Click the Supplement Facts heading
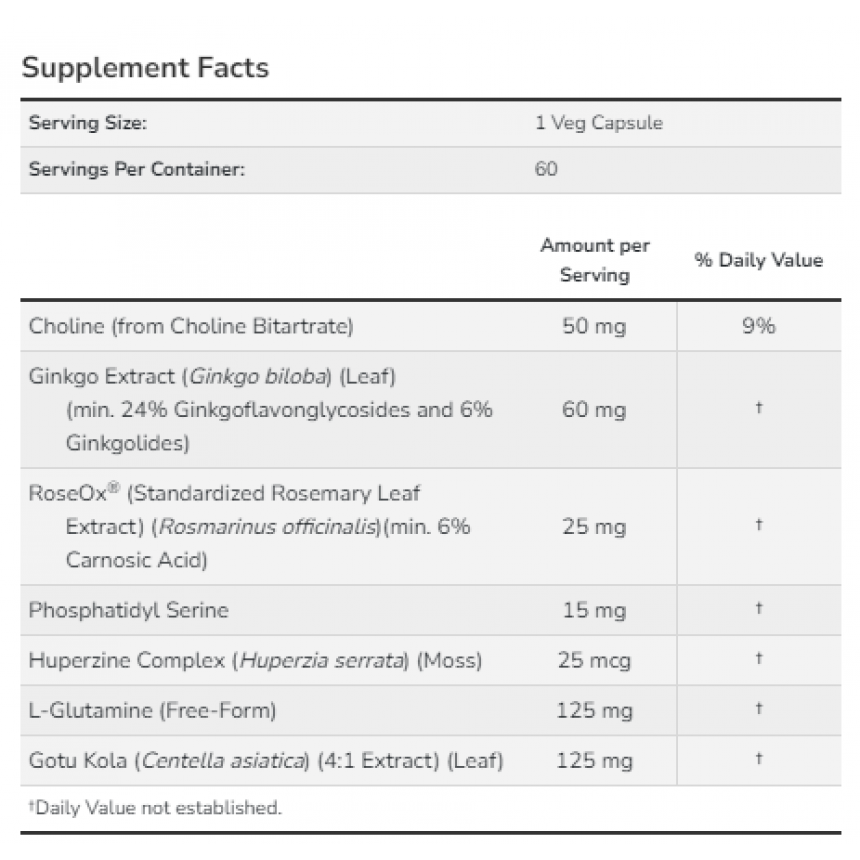 click(145, 68)
